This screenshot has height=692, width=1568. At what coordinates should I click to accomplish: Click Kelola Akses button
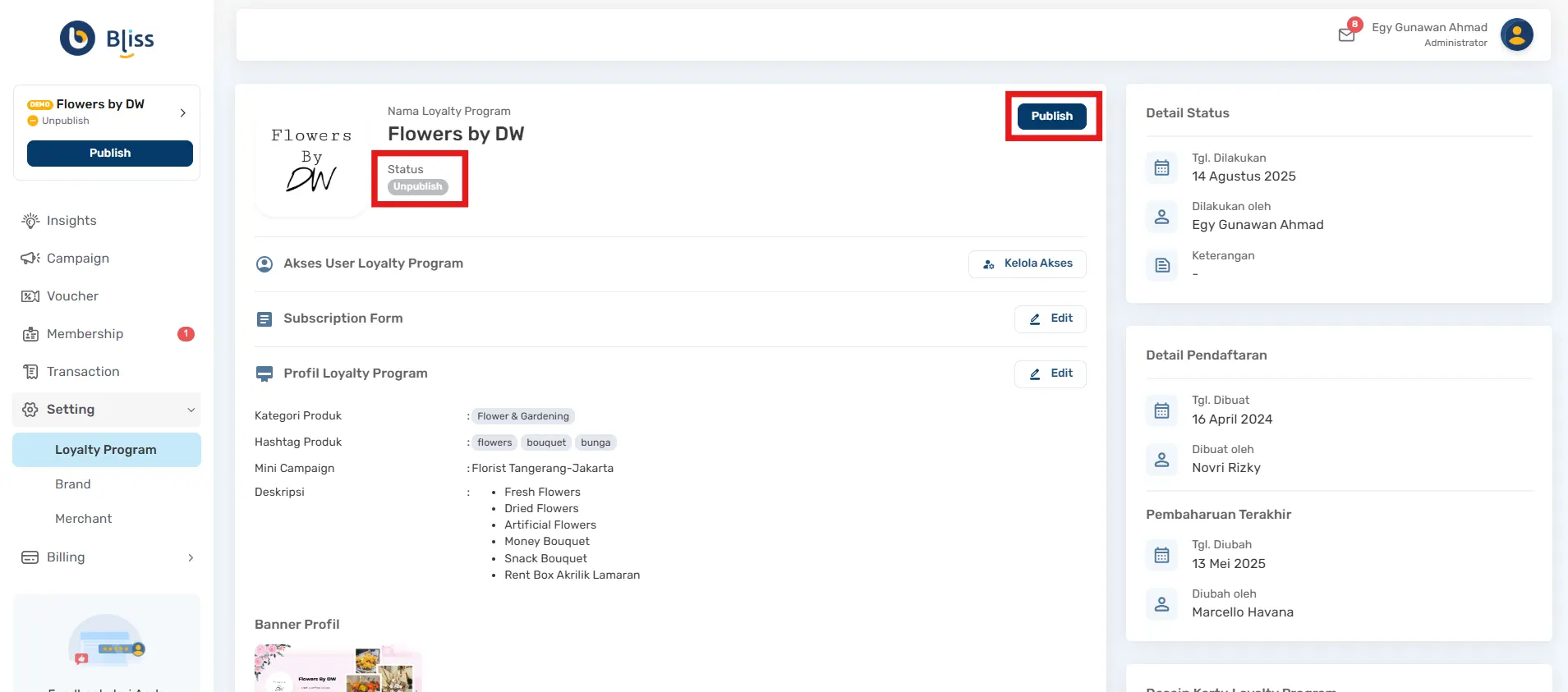[1027, 264]
